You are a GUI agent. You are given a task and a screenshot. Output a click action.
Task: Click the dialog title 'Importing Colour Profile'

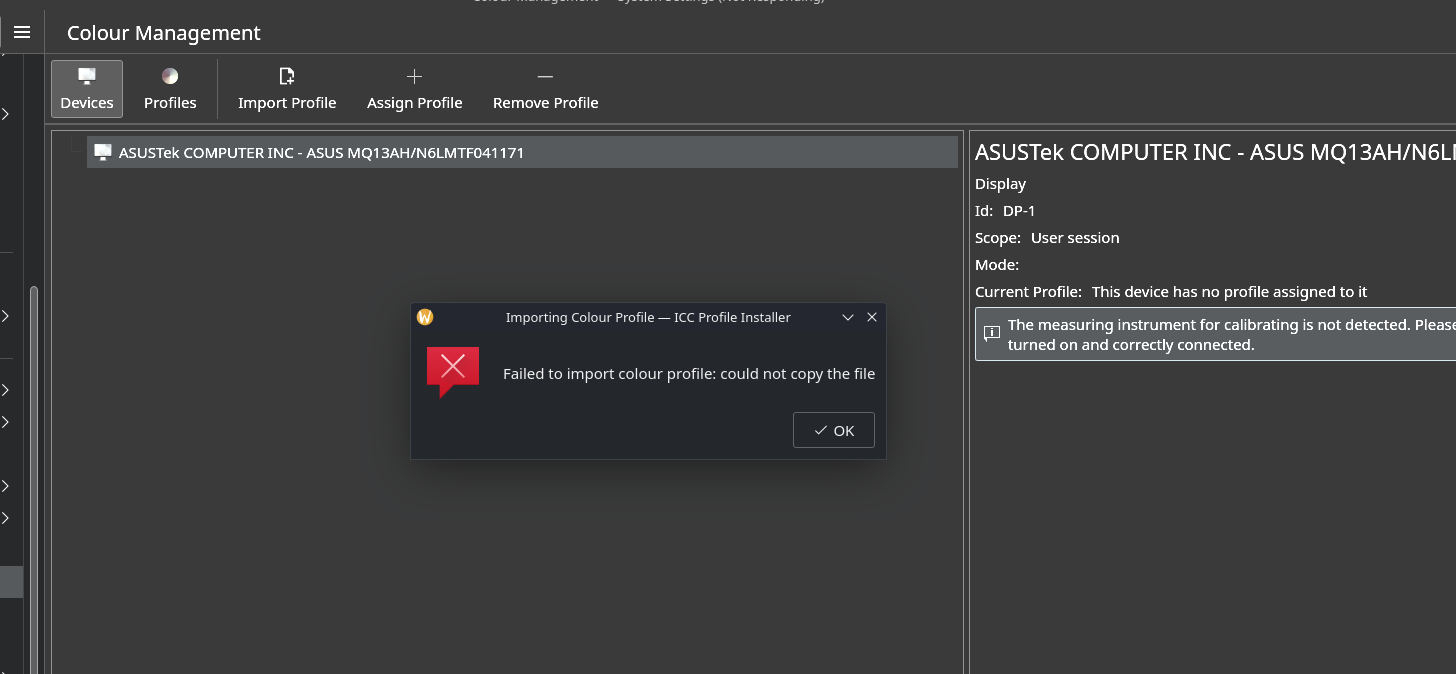pos(648,317)
